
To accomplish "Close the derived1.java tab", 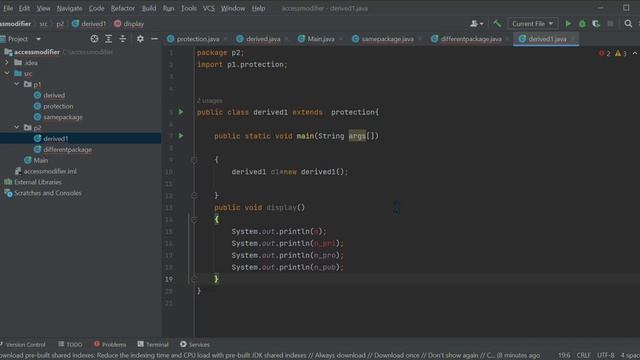I will pos(573,39).
